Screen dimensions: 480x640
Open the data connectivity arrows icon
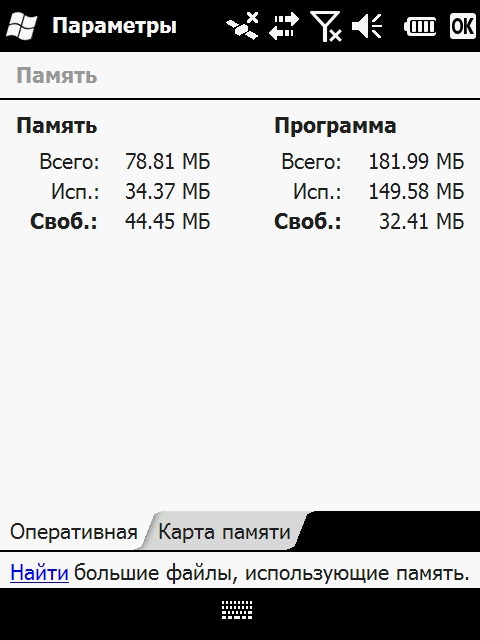284,26
